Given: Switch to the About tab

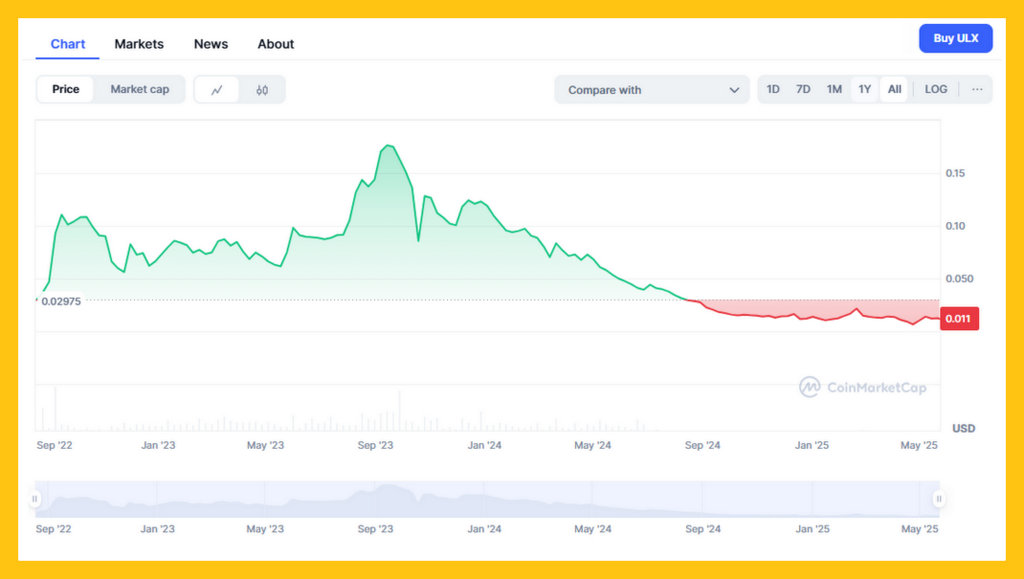Looking at the screenshot, I should tap(276, 44).
